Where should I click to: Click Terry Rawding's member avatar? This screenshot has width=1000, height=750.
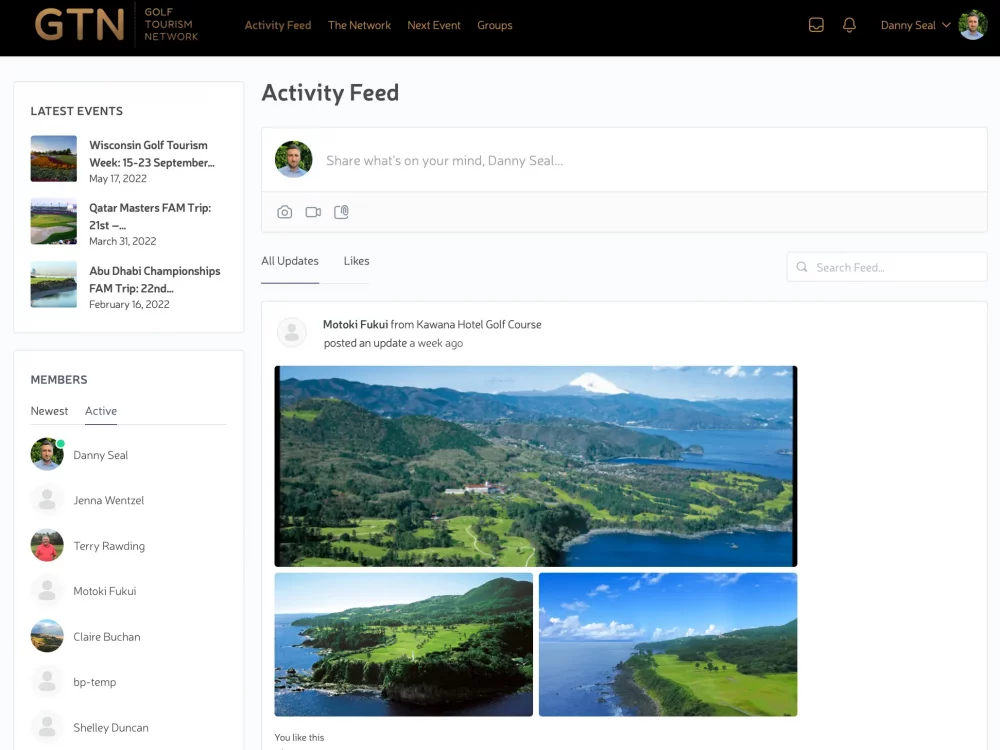click(47, 546)
